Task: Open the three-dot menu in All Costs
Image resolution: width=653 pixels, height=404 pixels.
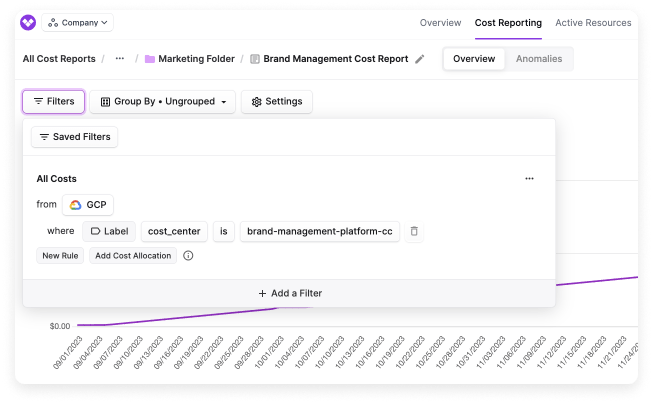Action: (x=529, y=179)
